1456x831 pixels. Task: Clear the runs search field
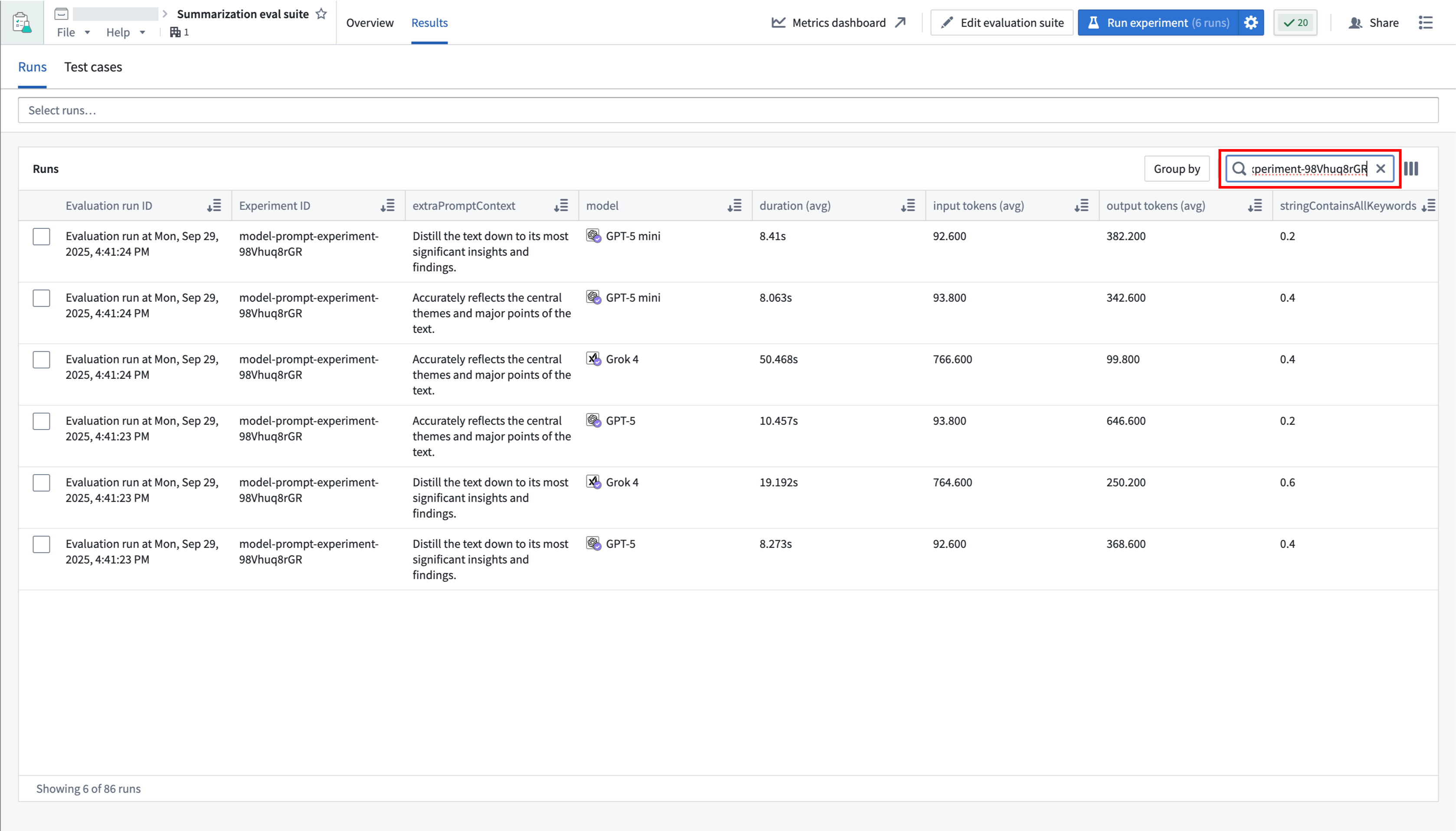[1381, 168]
